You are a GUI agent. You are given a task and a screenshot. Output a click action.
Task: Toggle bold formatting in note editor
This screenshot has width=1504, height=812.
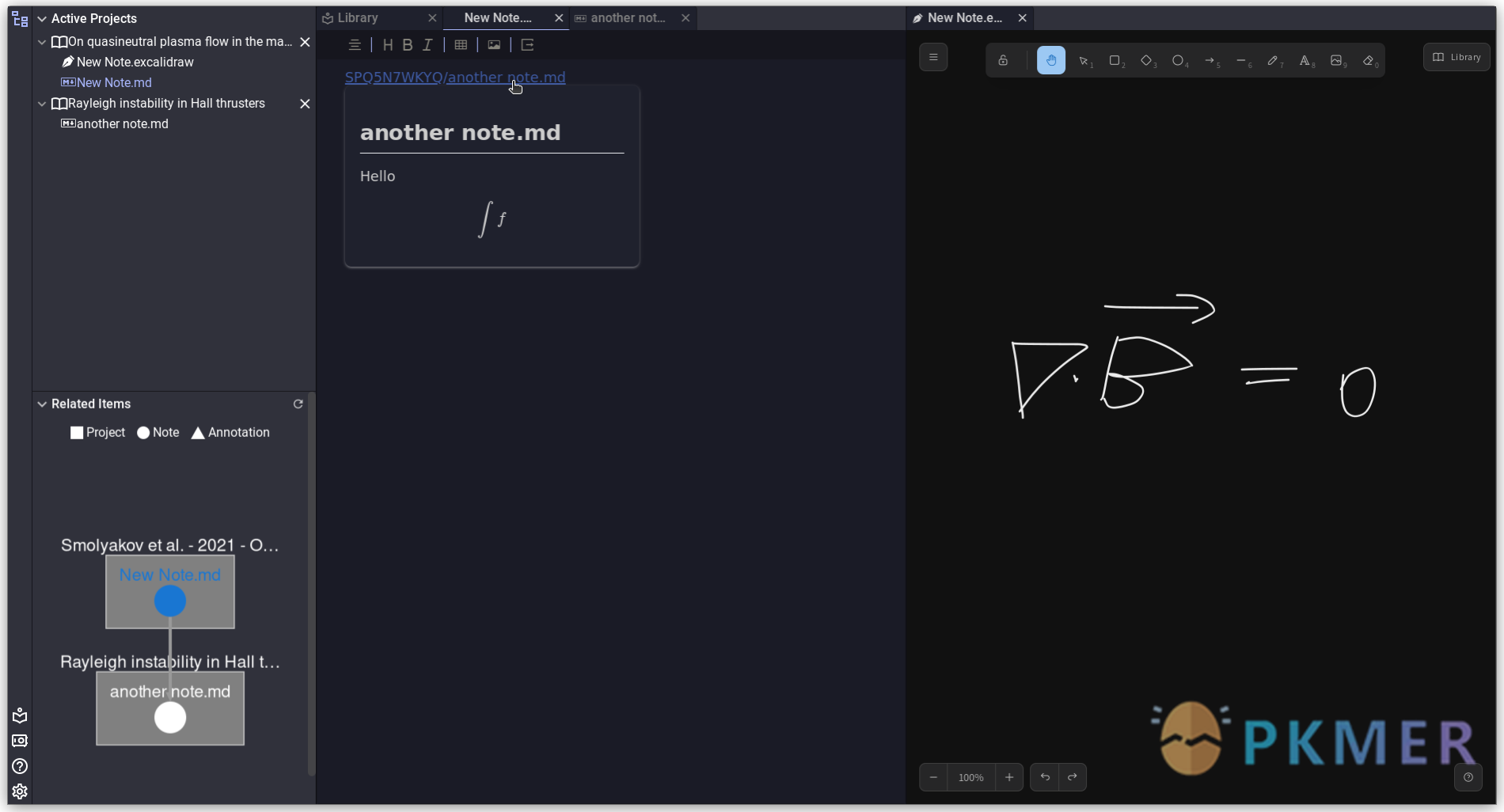(x=407, y=45)
